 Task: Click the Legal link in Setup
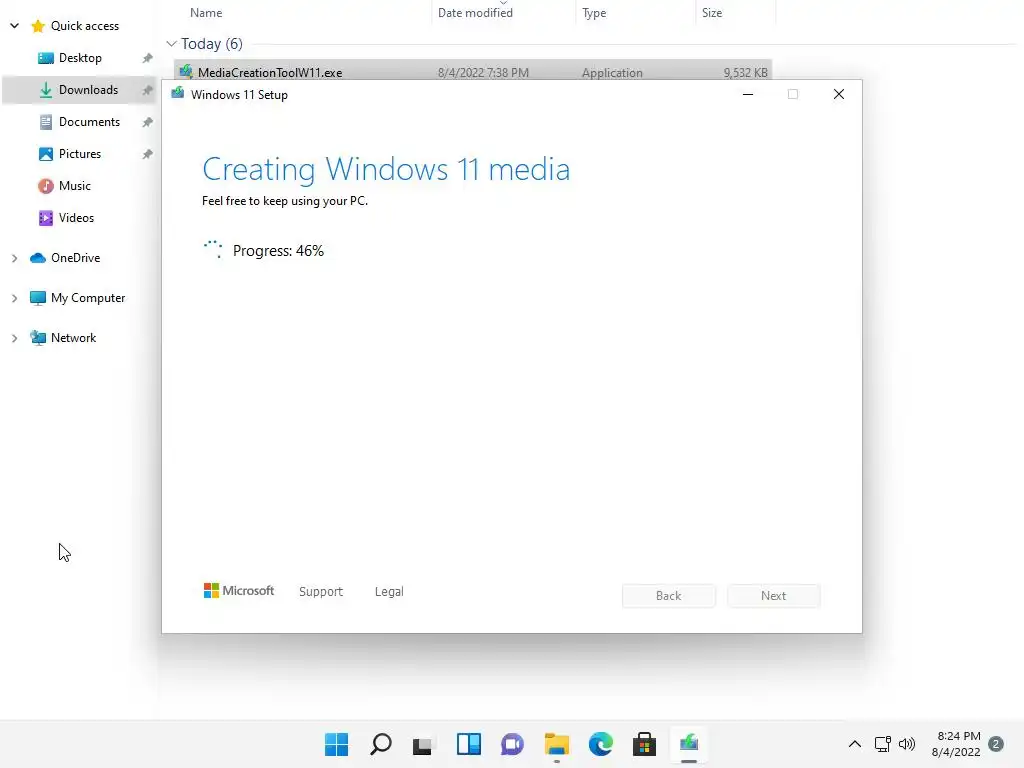coord(389,591)
